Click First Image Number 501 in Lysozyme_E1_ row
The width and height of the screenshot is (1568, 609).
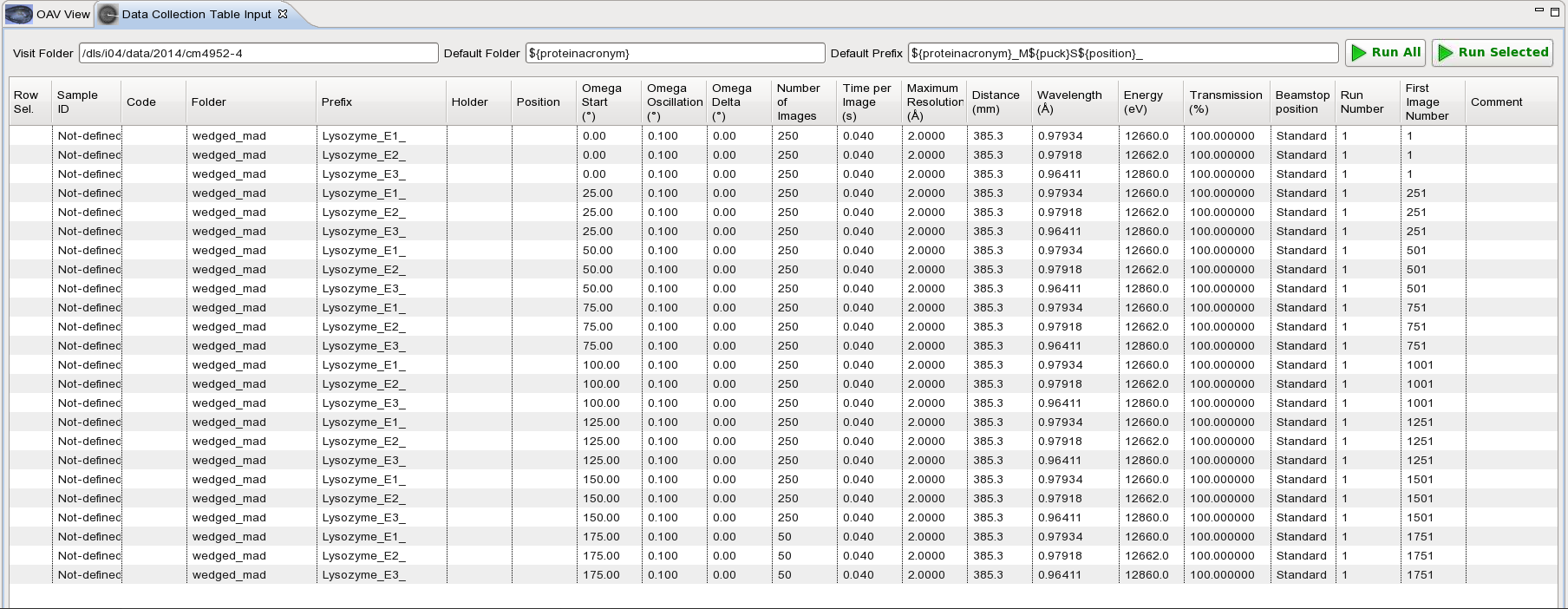click(x=1416, y=251)
